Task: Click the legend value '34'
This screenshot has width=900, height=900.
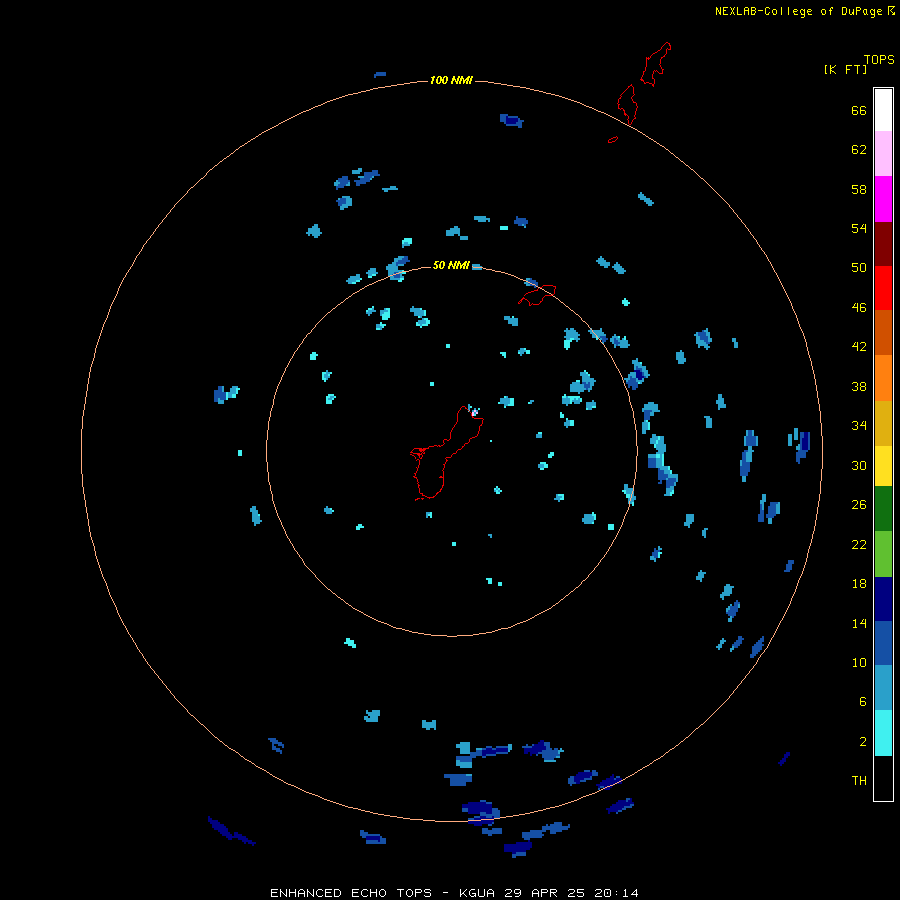Action: 859,425
